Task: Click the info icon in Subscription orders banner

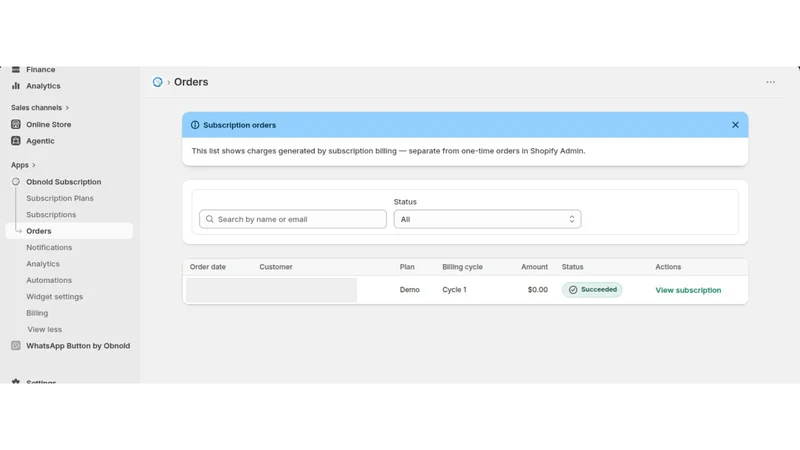Action: 195,125
